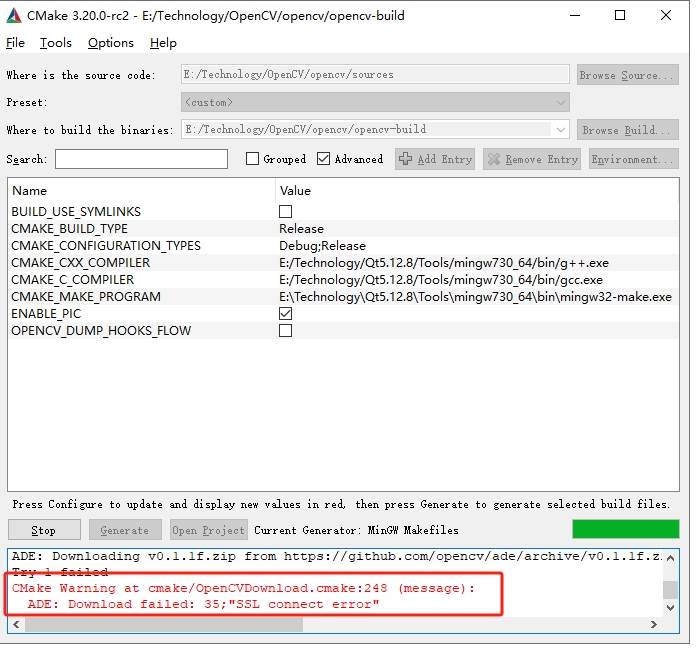
Task: Click output log scroll down arrow
Action: 670,607
